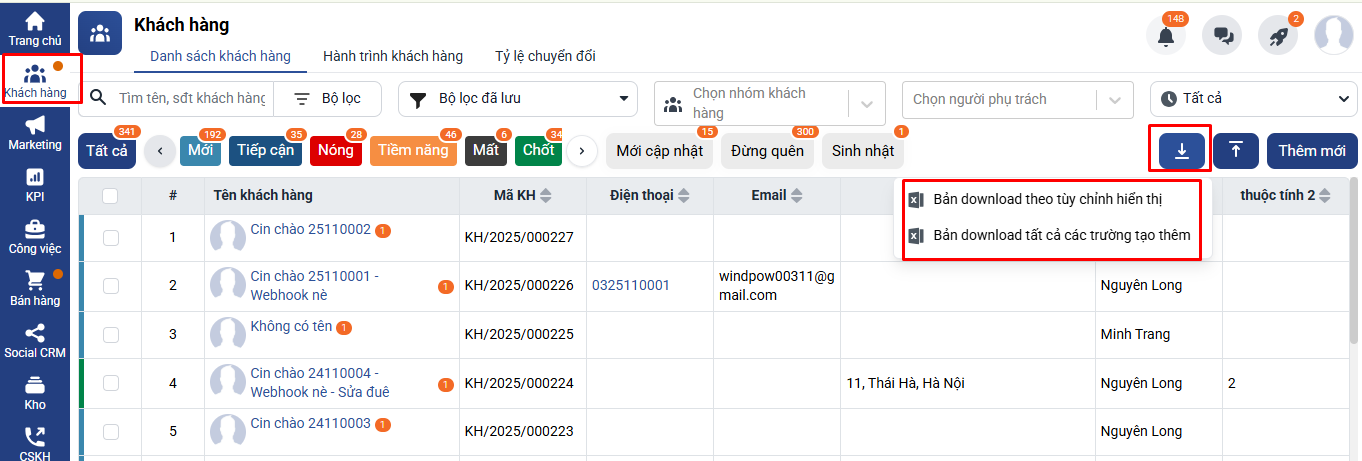Open the KPI section in sidebar

35,185
